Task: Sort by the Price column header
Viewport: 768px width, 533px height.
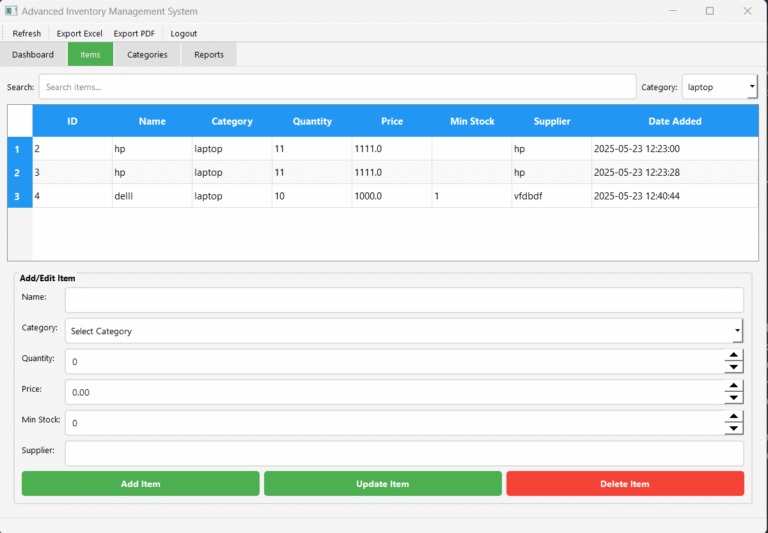Action: pos(392,121)
